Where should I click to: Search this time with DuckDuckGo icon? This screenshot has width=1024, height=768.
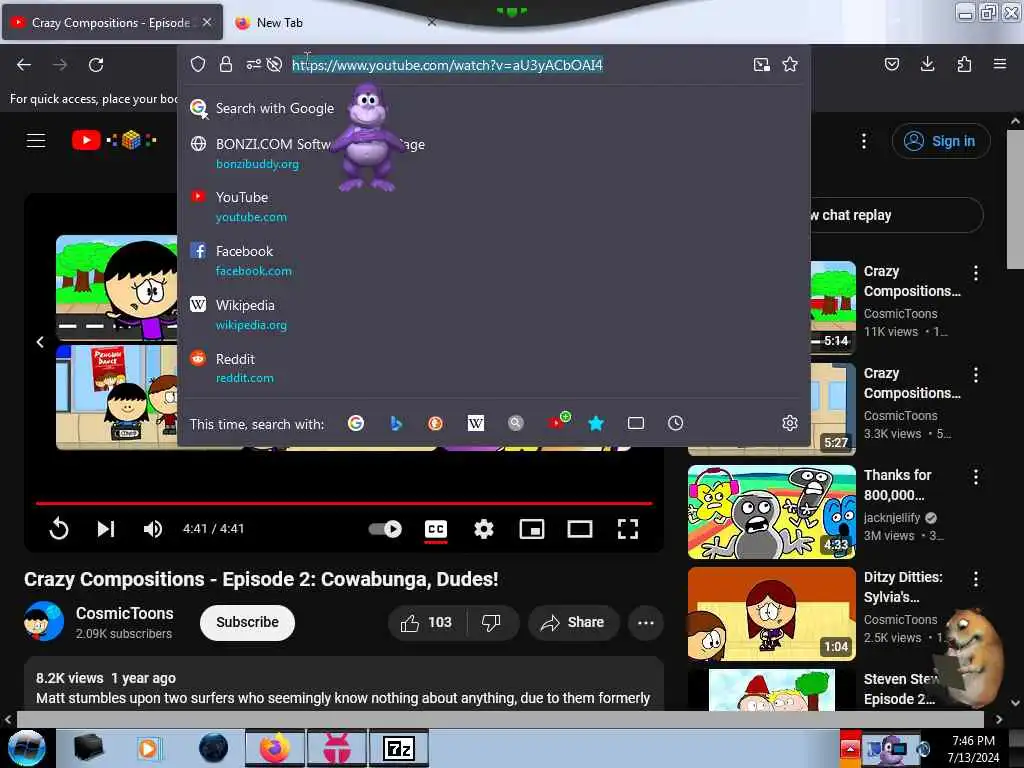pyautogui.click(x=435, y=423)
